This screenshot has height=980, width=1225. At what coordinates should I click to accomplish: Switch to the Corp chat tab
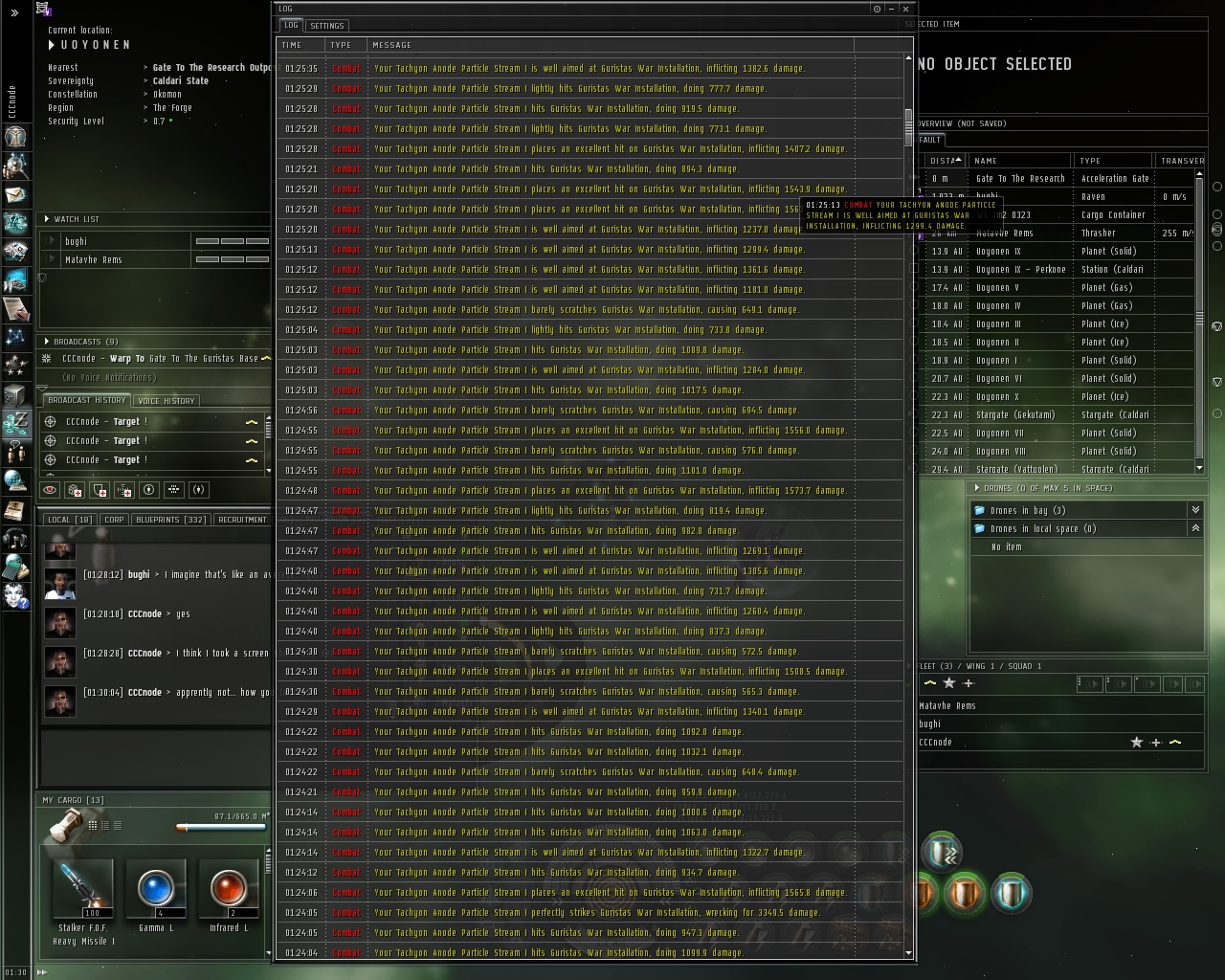pos(114,520)
